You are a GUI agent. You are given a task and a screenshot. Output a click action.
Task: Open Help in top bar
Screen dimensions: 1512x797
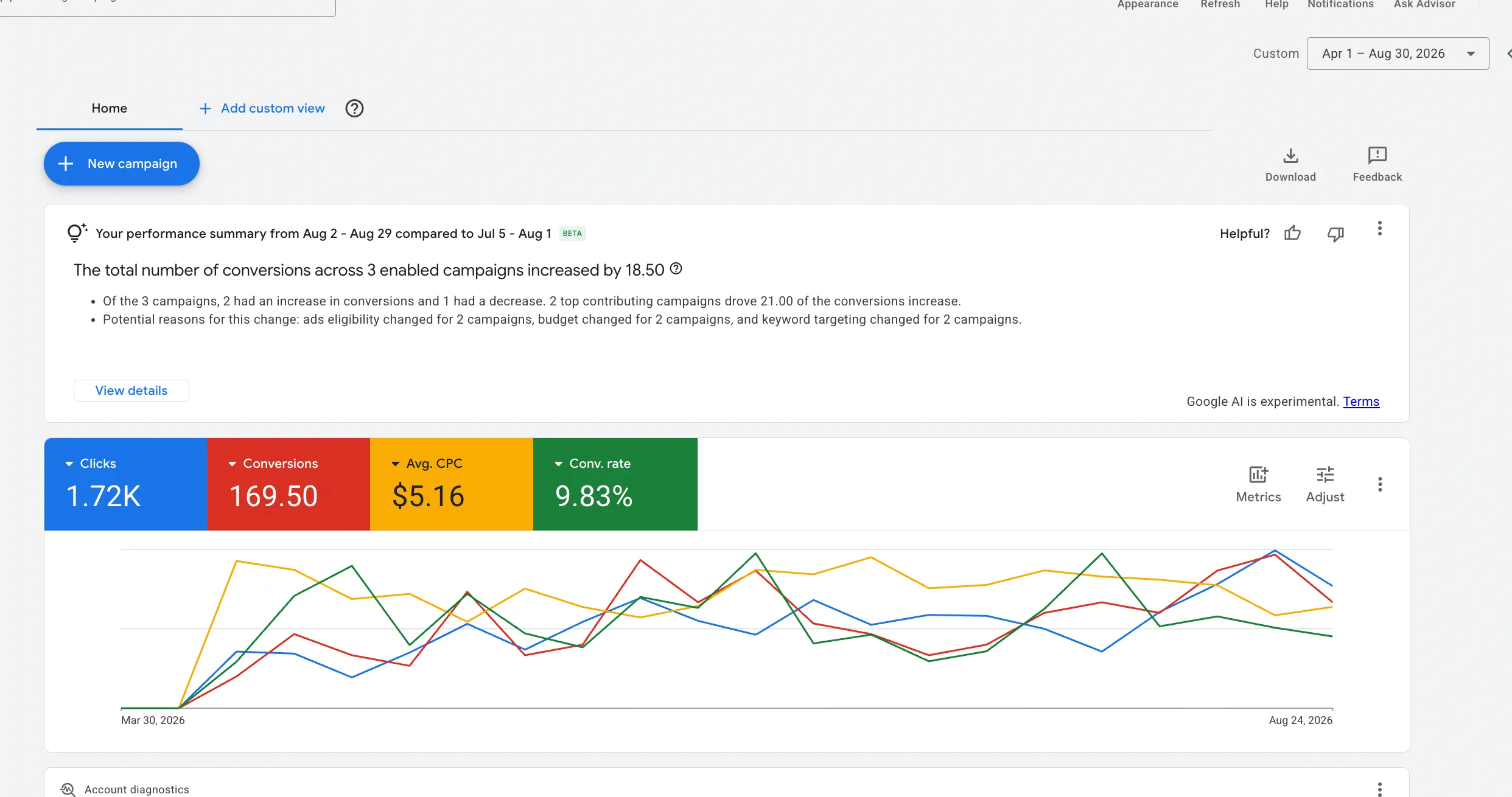coord(1276,4)
